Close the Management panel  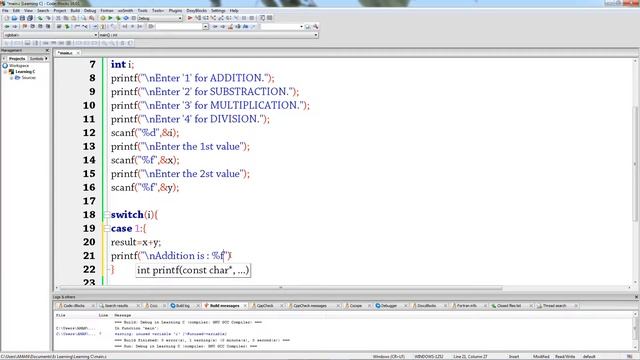click(x=47, y=50)
